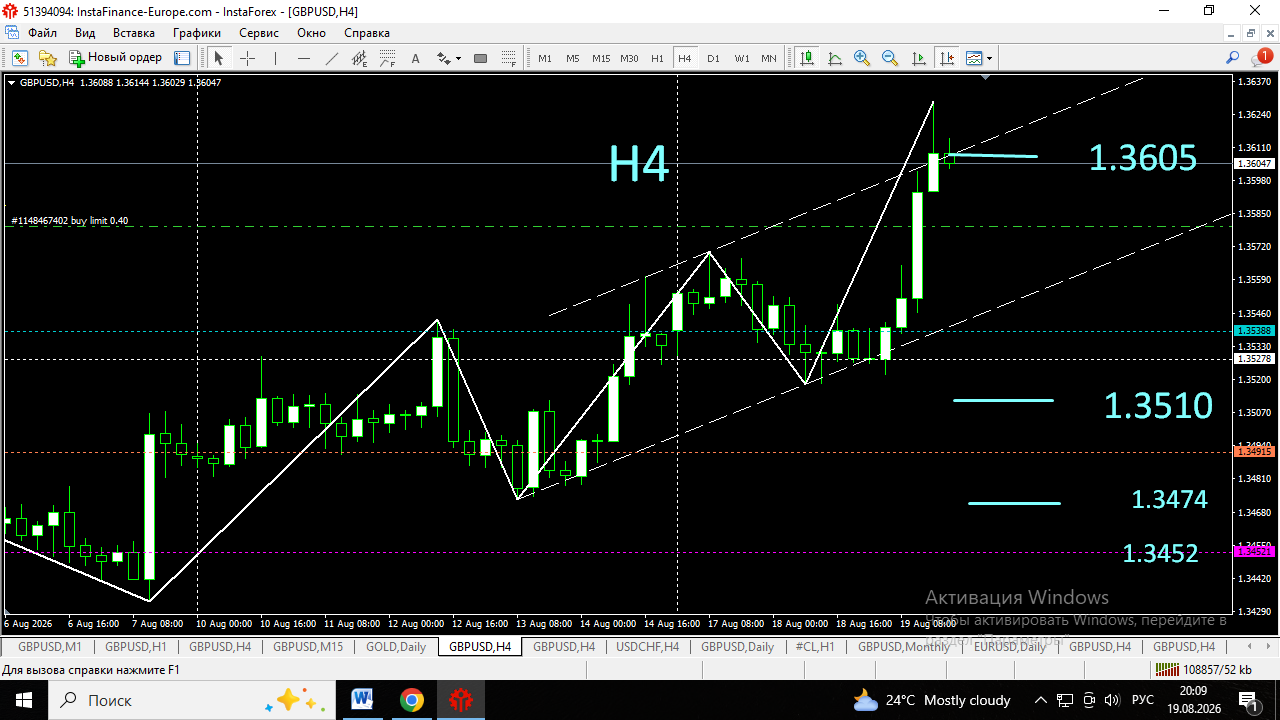Expand the GBPUSD,H4 chart title triangle
The width and height of the screenshot is (1280, 720).
click(x=11, y=82)
